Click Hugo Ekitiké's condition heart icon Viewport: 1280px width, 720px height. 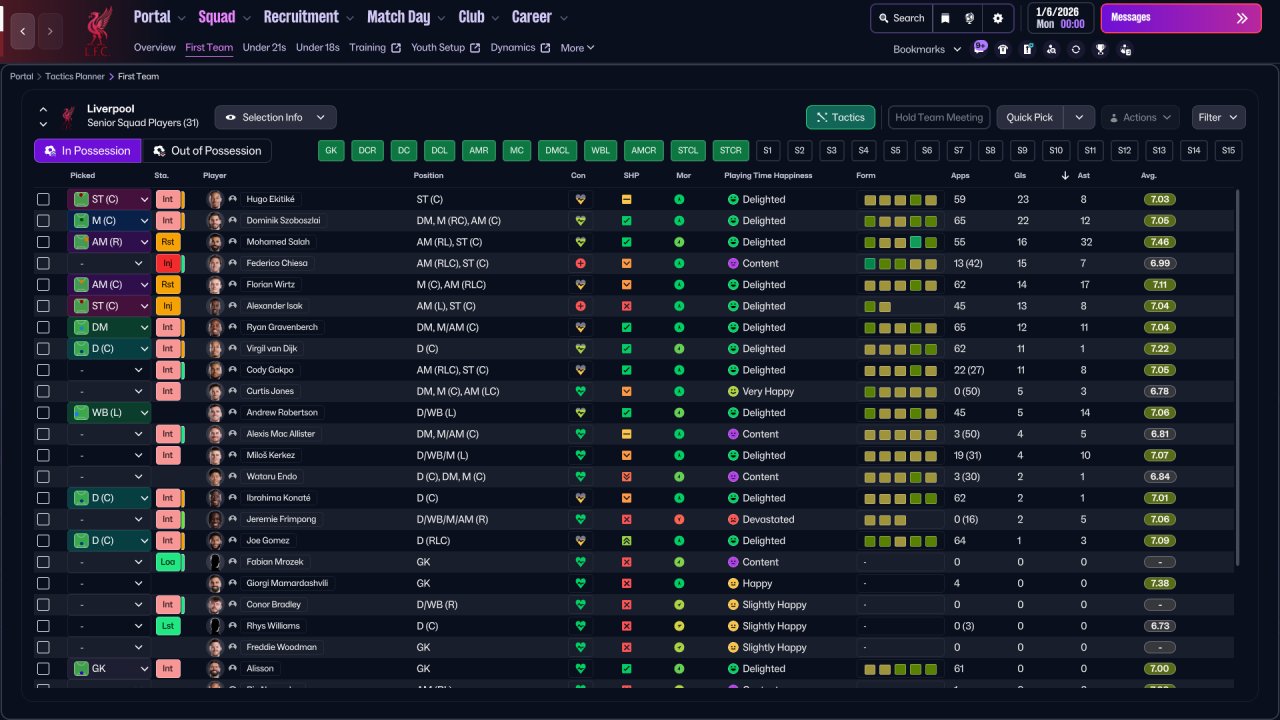click(x=580, y=199)
